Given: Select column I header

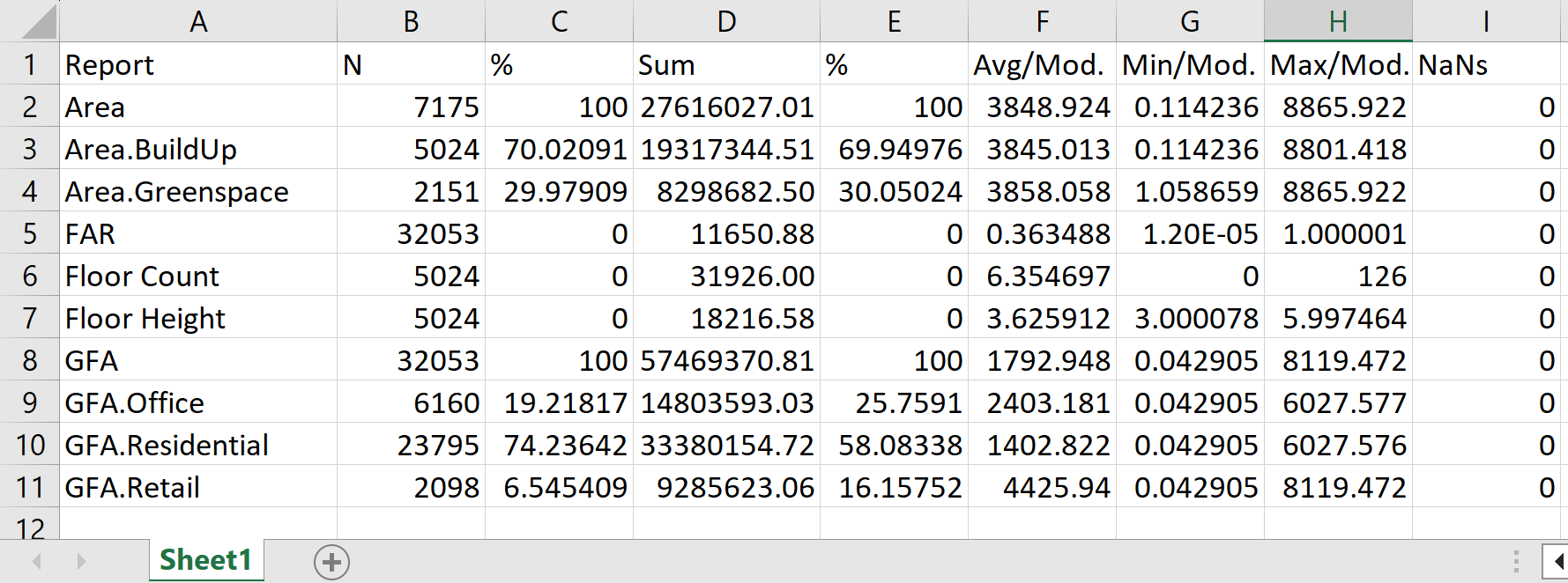Looking at the screenshot, I should 1486,21.
